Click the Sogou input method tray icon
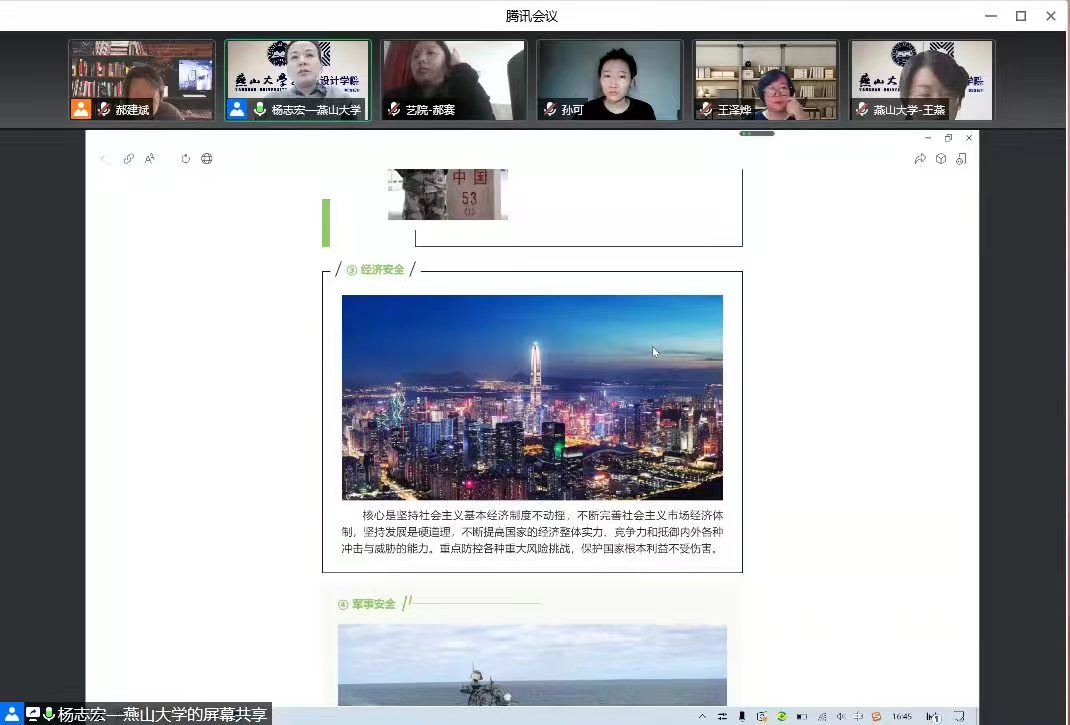Screen dimensions: 1070x725 (x=876, y=716)
